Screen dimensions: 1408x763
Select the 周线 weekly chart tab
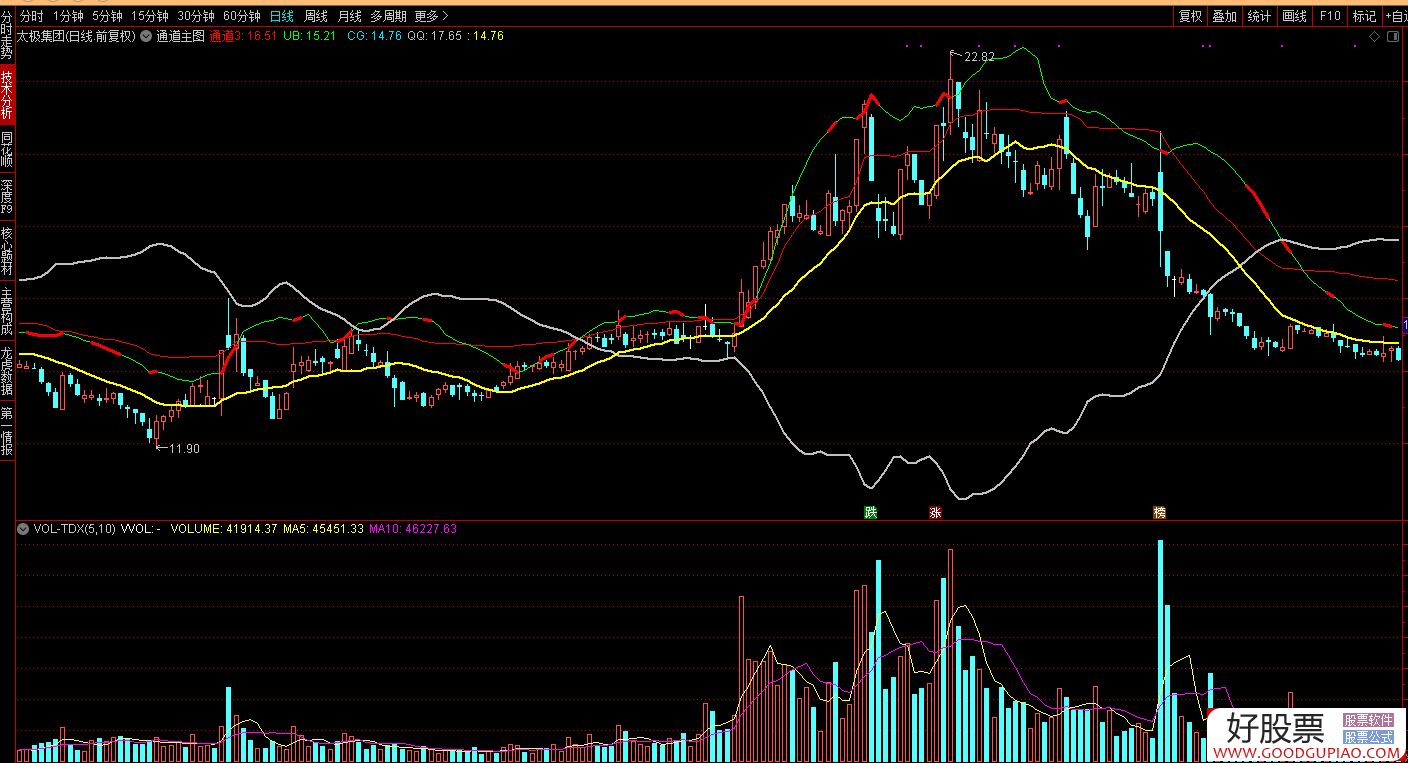[315, 16]
